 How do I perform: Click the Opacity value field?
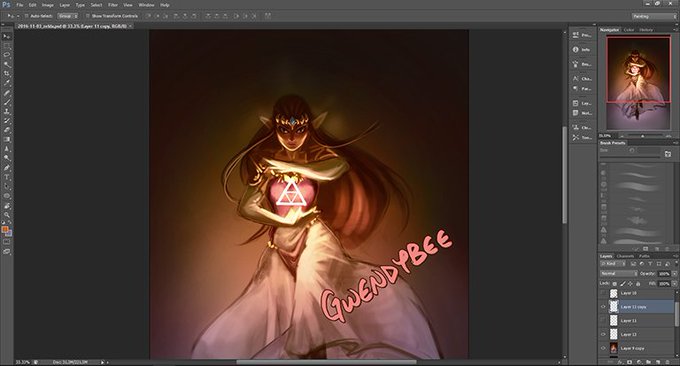tap(664, 274)
